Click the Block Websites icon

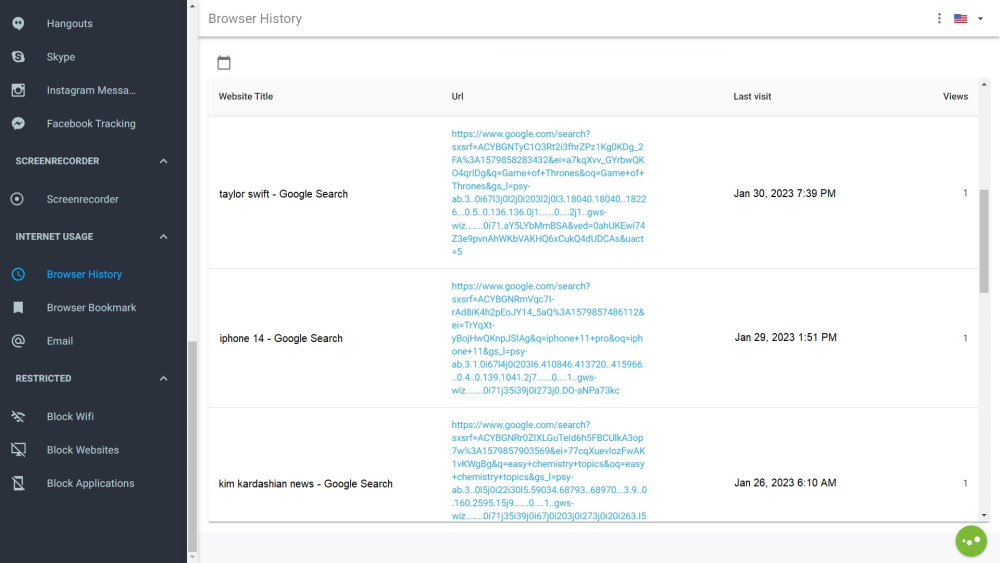click(18, 450)
